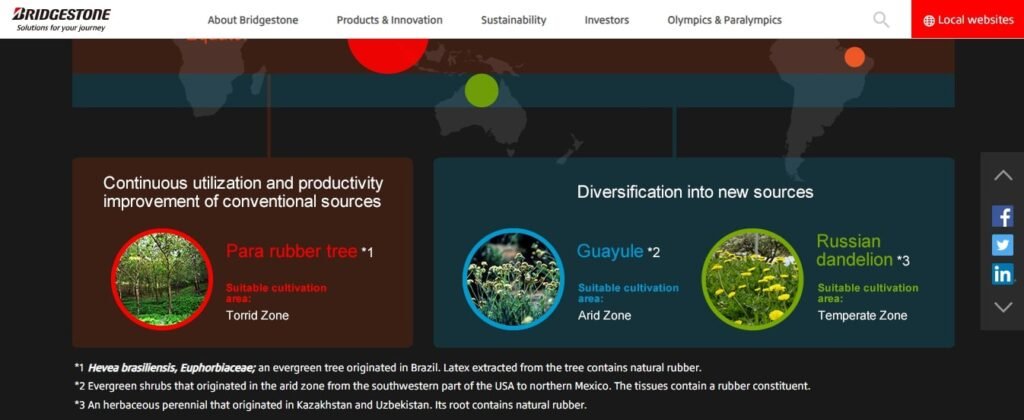
Task: Click the down chevron in the side panel
Action: point(1003,306)
